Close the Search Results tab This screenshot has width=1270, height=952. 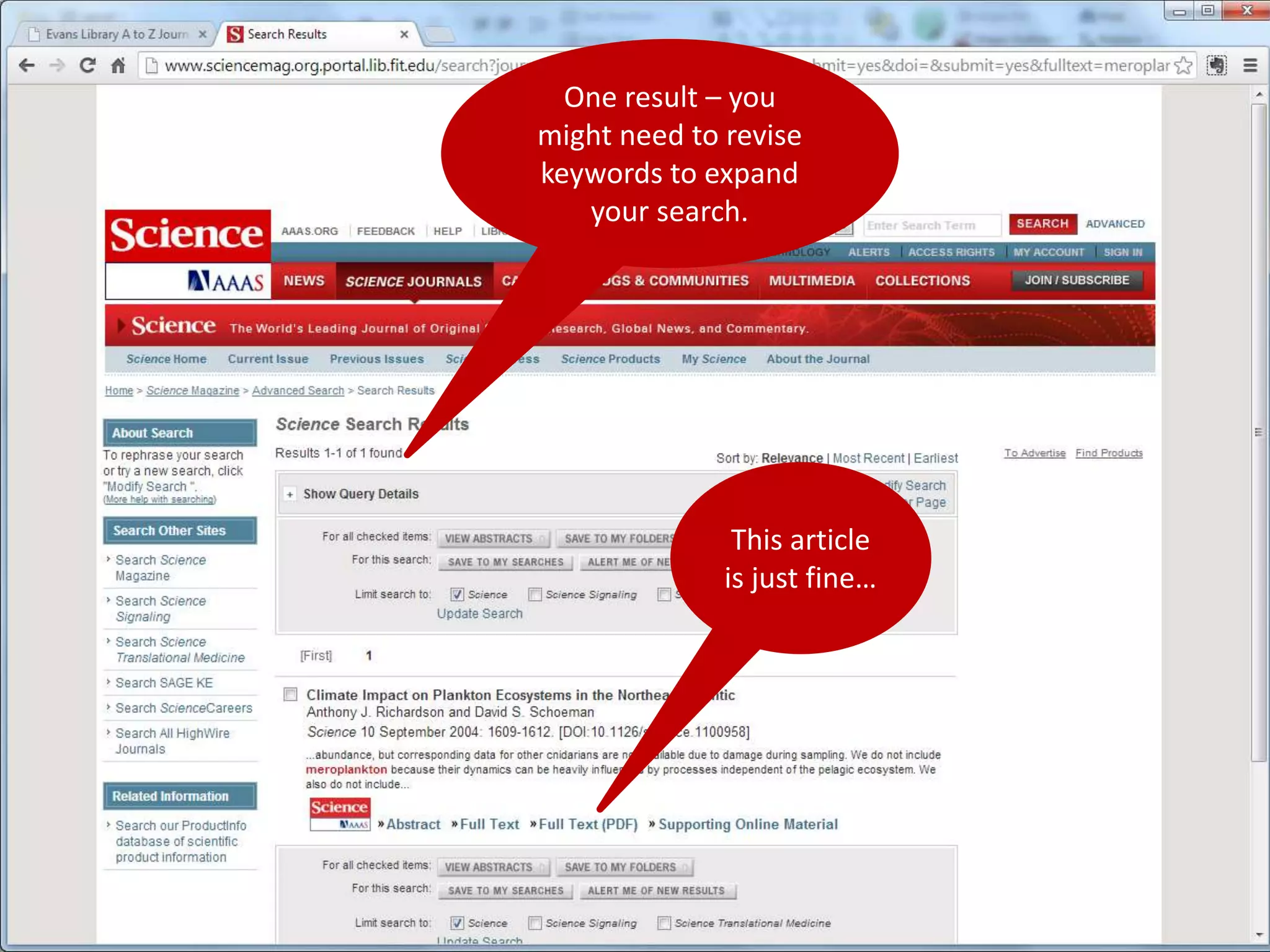coord(404,34)
